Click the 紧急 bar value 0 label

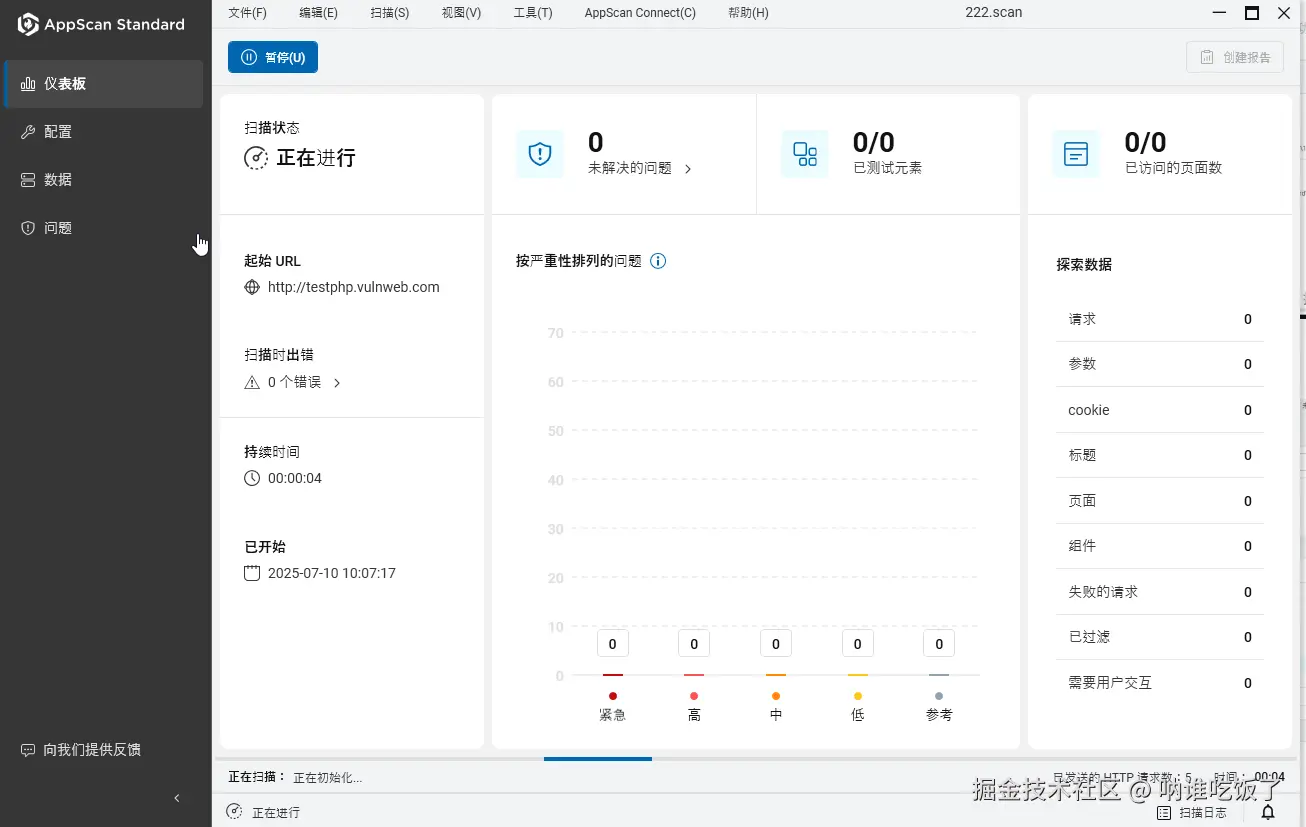click(x=613, y=644)
